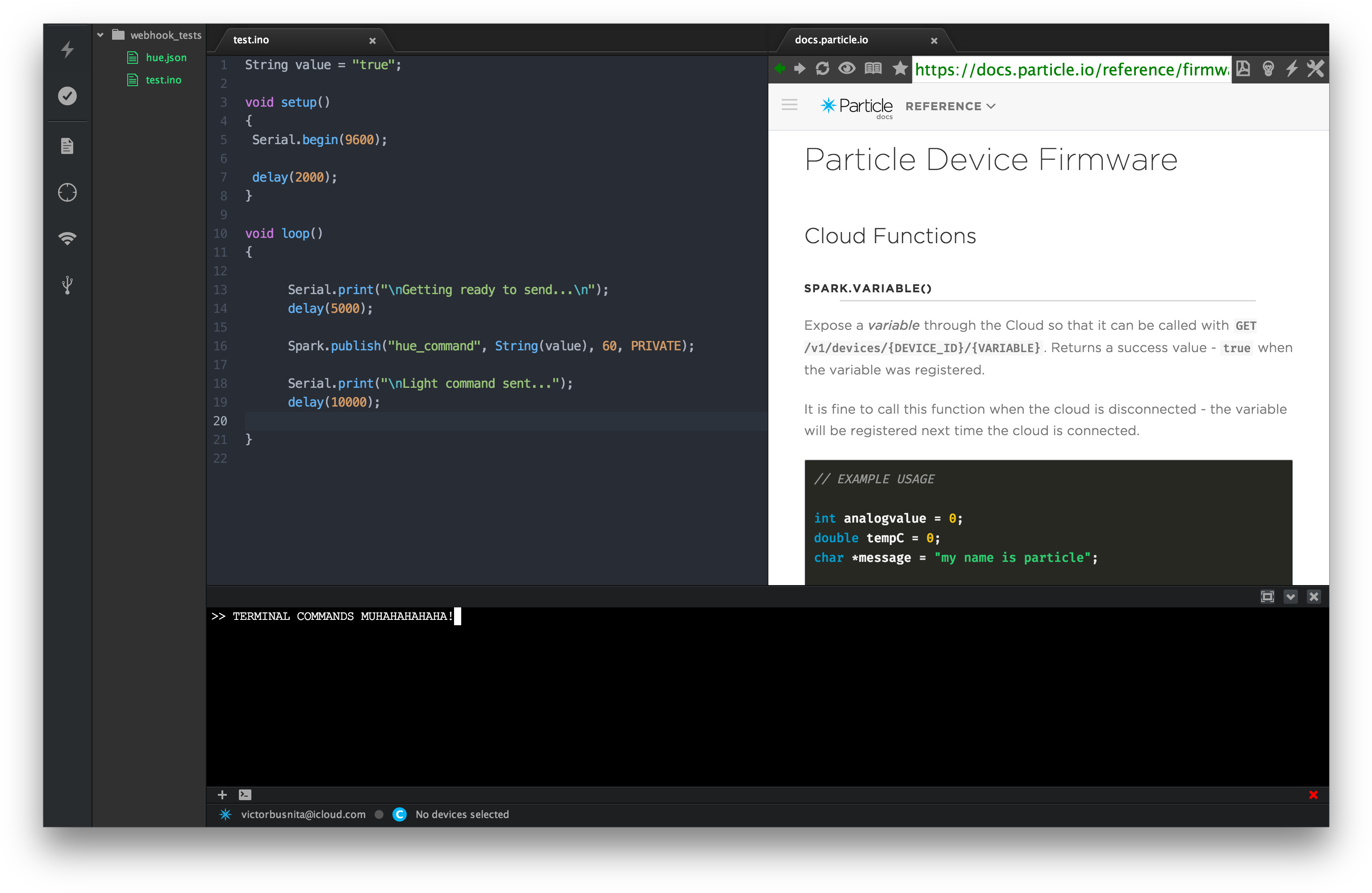
Task: Go forward in the docs browser
Action: pos(800,69)
